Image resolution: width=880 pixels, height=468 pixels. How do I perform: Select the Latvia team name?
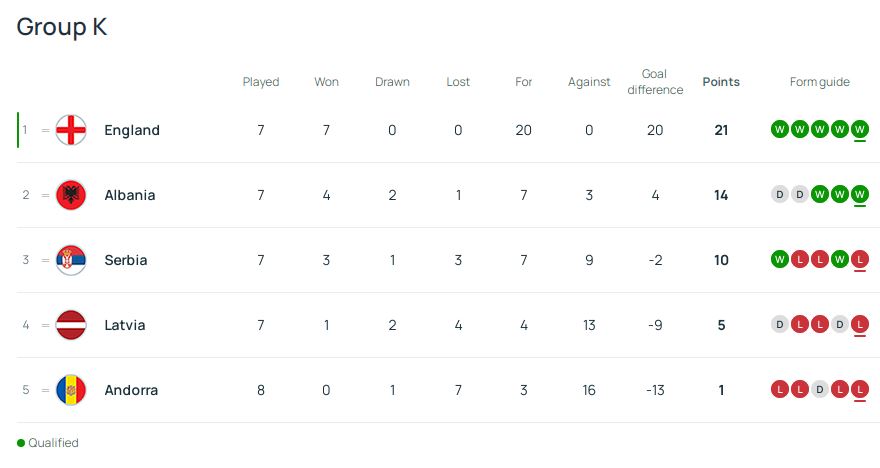tap(125, 325)
